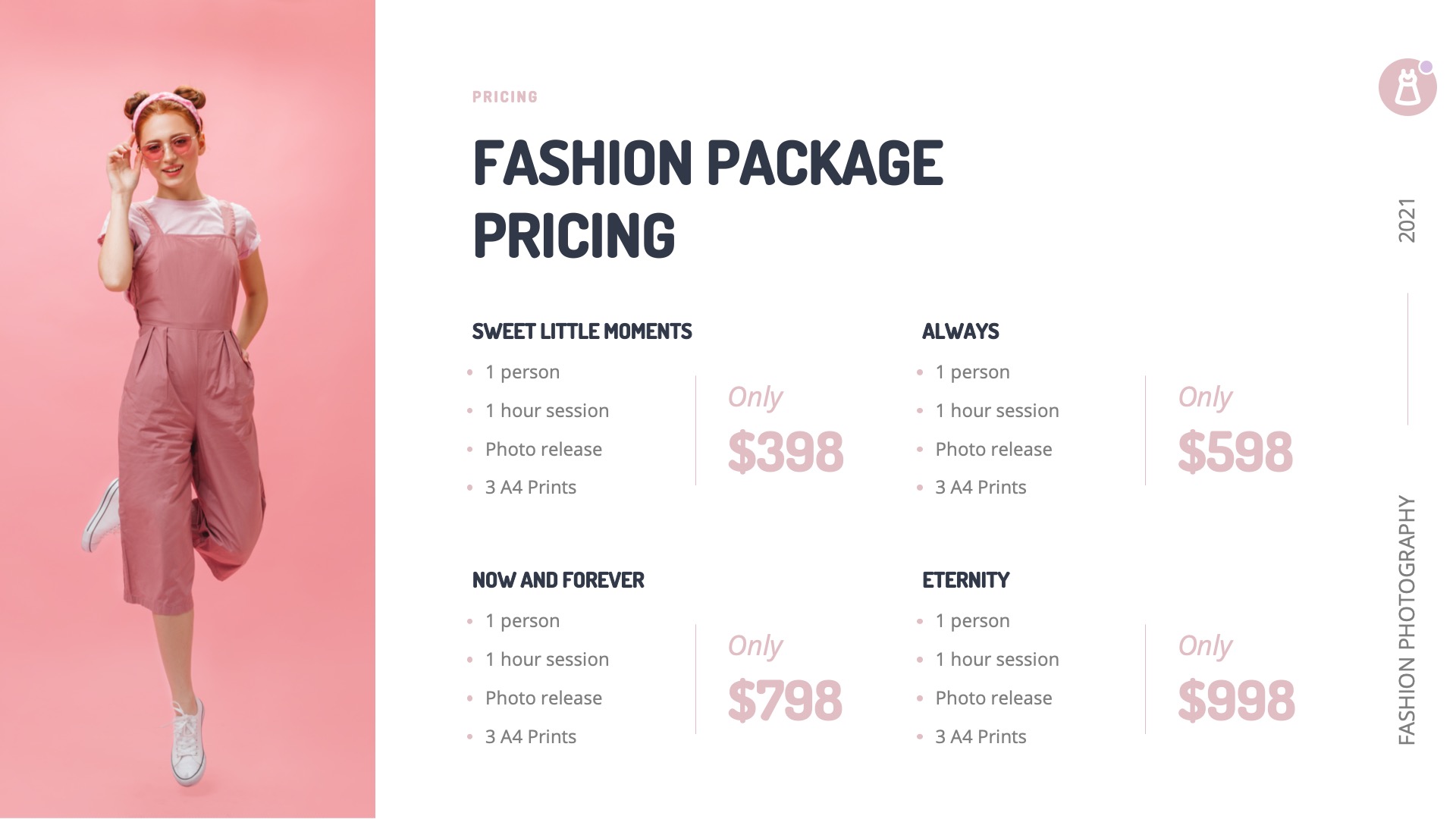This screenshot has width=1456, height=819.
Task: Select "1 person" under Now and Forever
Action: coord(522,620)
